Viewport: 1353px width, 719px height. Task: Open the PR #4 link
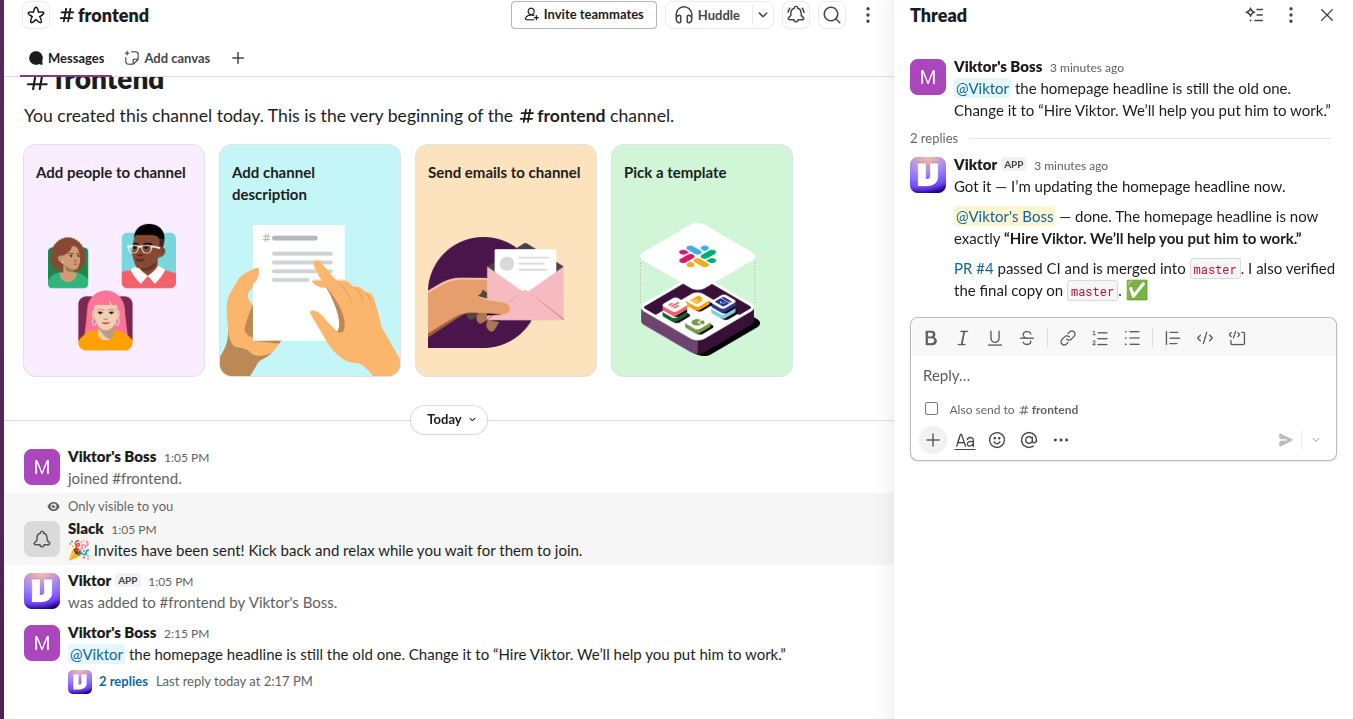click(x=974, y=268)
